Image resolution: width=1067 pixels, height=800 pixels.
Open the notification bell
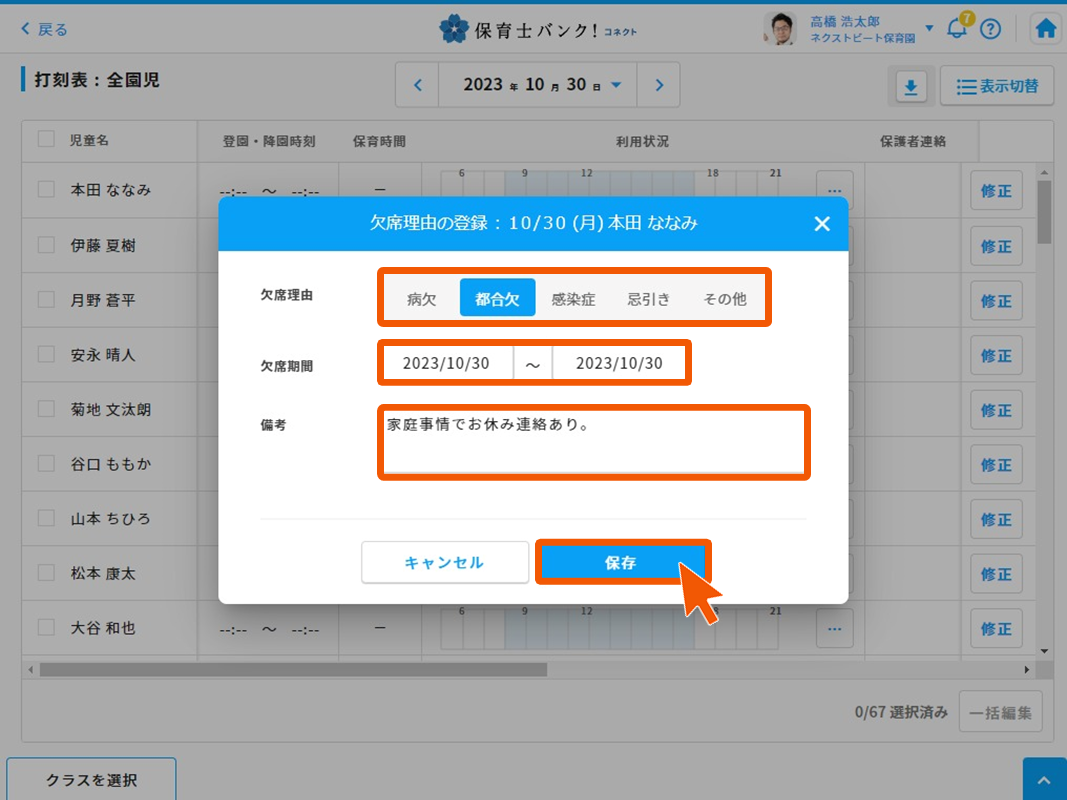(957, 29)
